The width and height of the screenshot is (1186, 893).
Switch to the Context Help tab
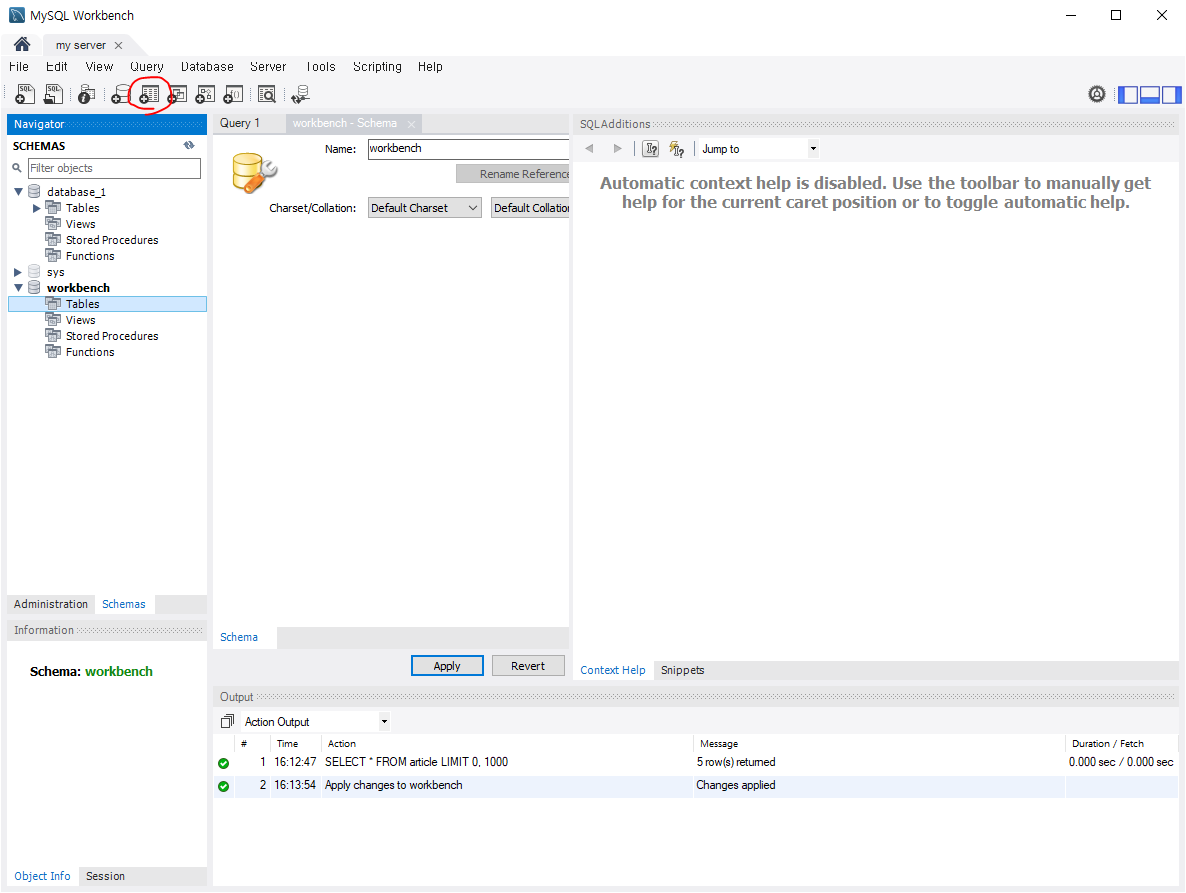613,670
